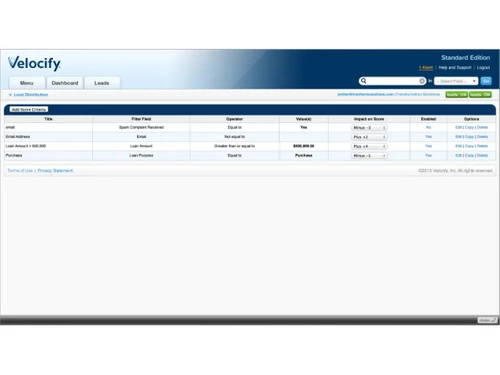
Task: Copy the Loan Amount criteria
Action: tap(469, 146)
